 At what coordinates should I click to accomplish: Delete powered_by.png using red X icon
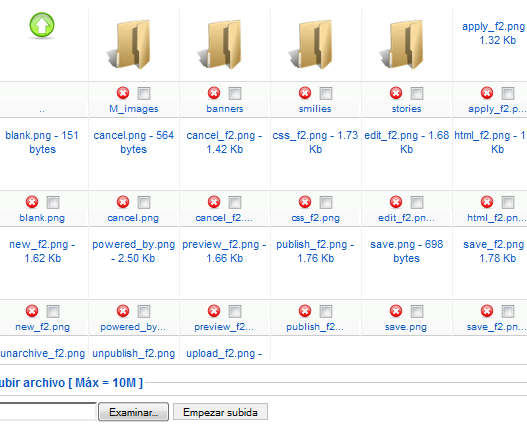point(123,311)
